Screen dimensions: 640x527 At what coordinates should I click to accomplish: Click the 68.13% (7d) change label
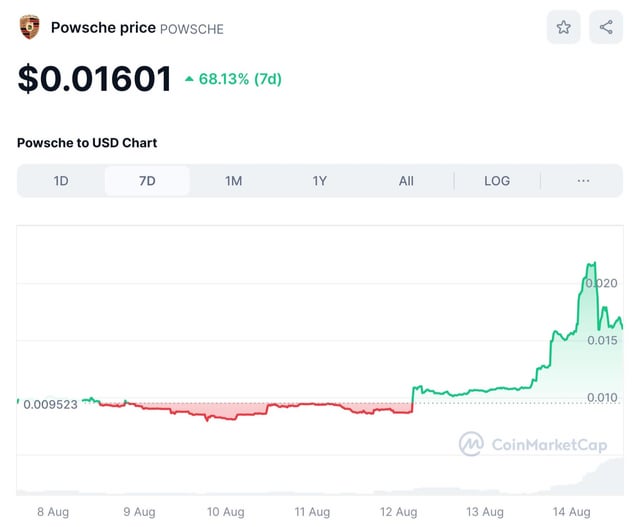[x=240, y=79]
